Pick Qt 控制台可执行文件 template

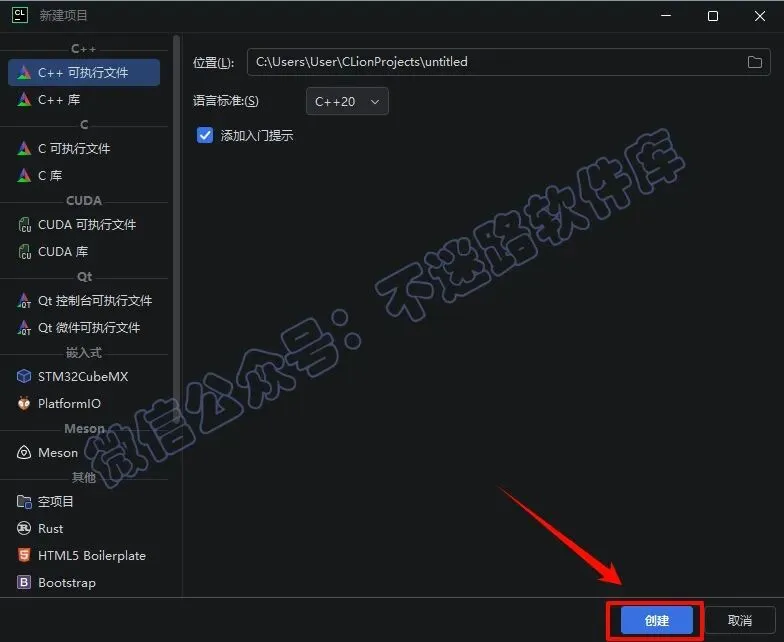pos(84,300)
